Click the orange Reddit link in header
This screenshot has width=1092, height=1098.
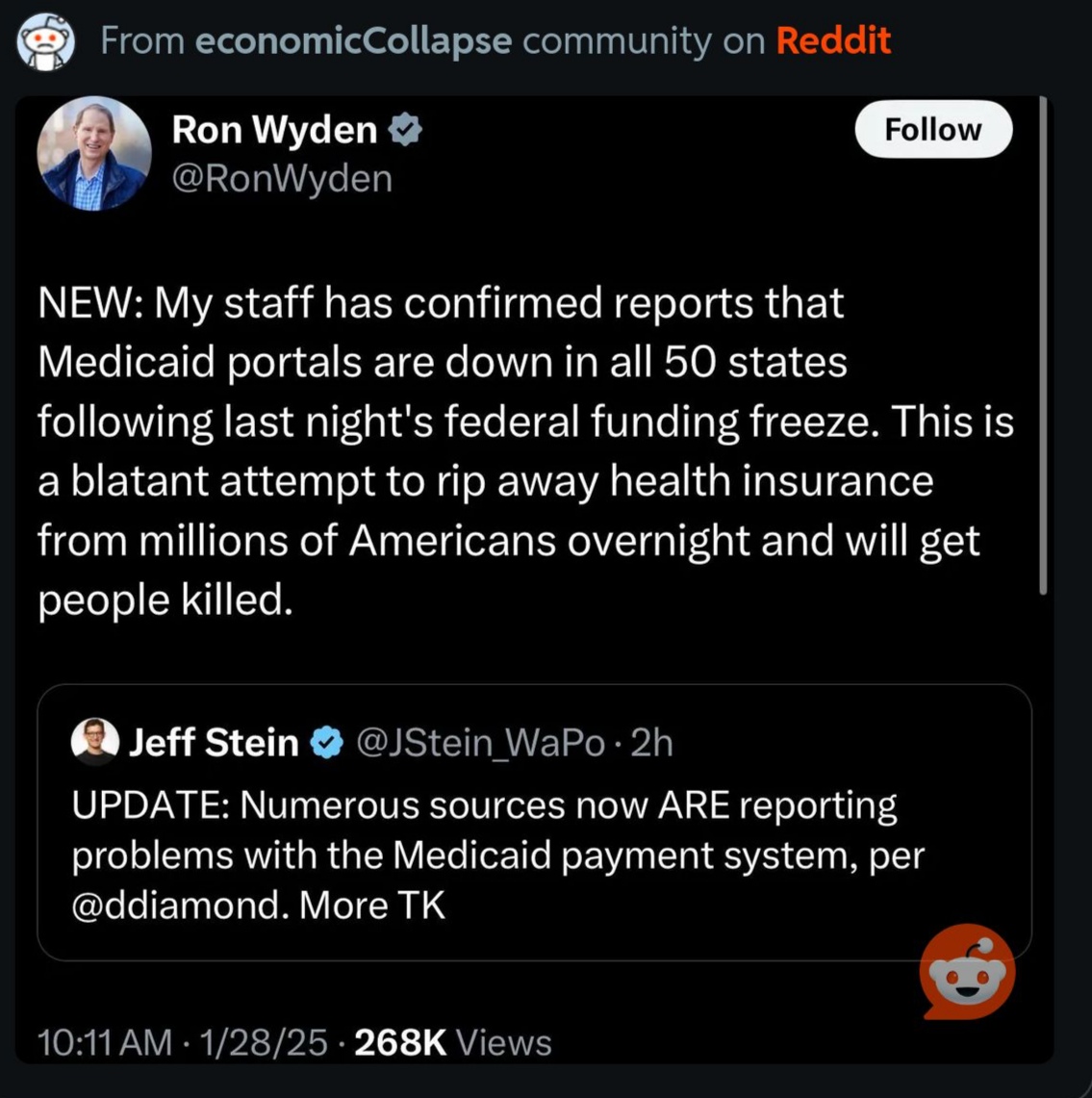point(833,40)
